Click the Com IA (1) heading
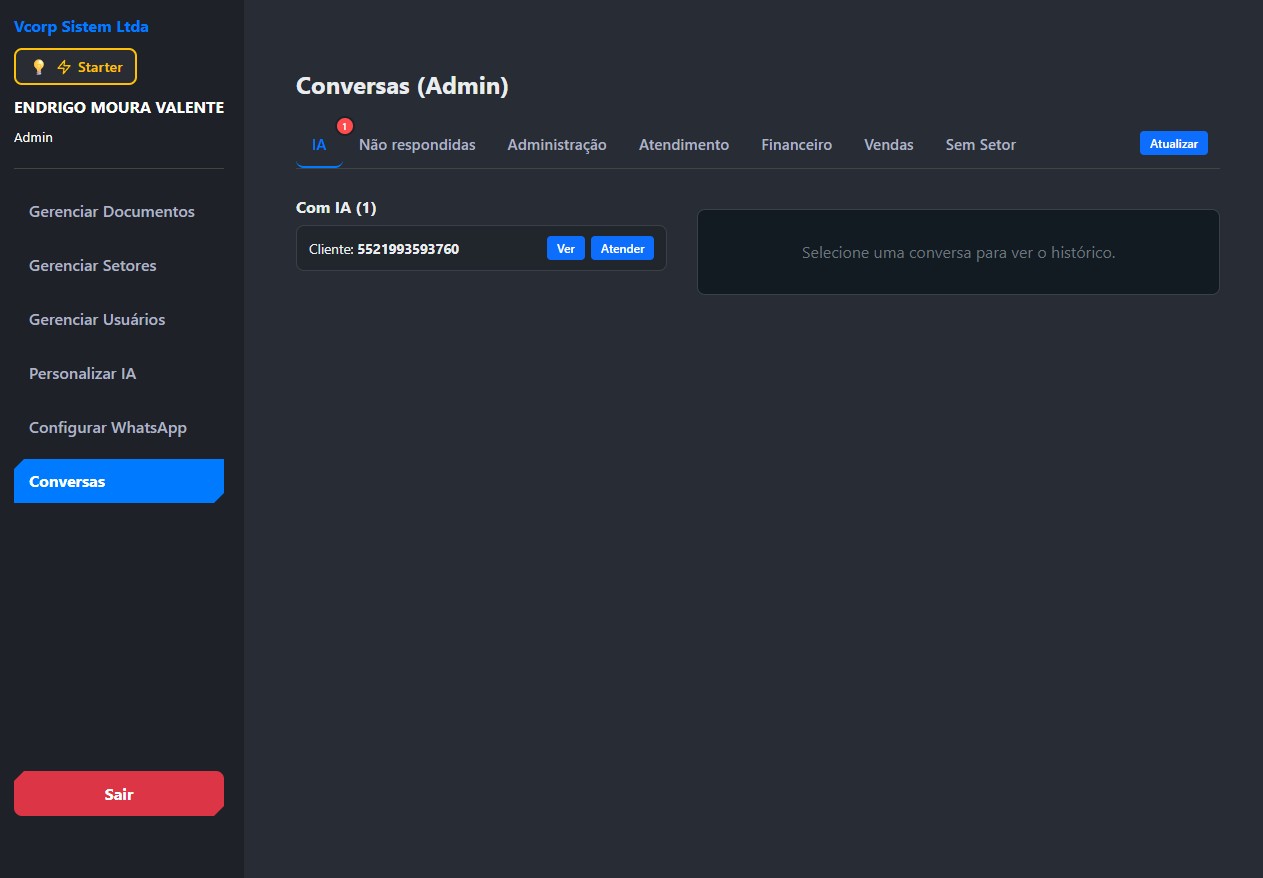This screenshot has width=1263, height=878. [336, 208]
